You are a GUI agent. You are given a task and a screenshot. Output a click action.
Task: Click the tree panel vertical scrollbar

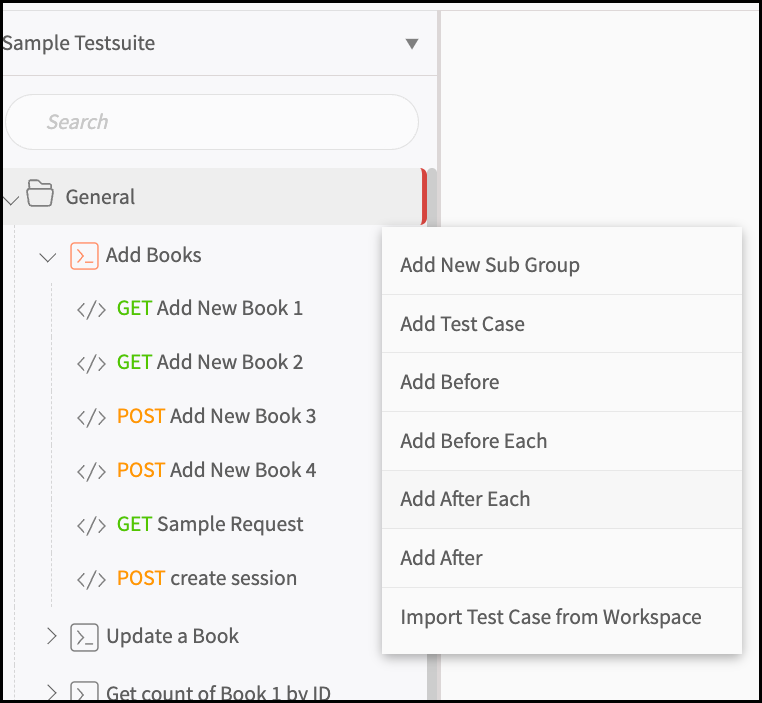tap(432, 198)
